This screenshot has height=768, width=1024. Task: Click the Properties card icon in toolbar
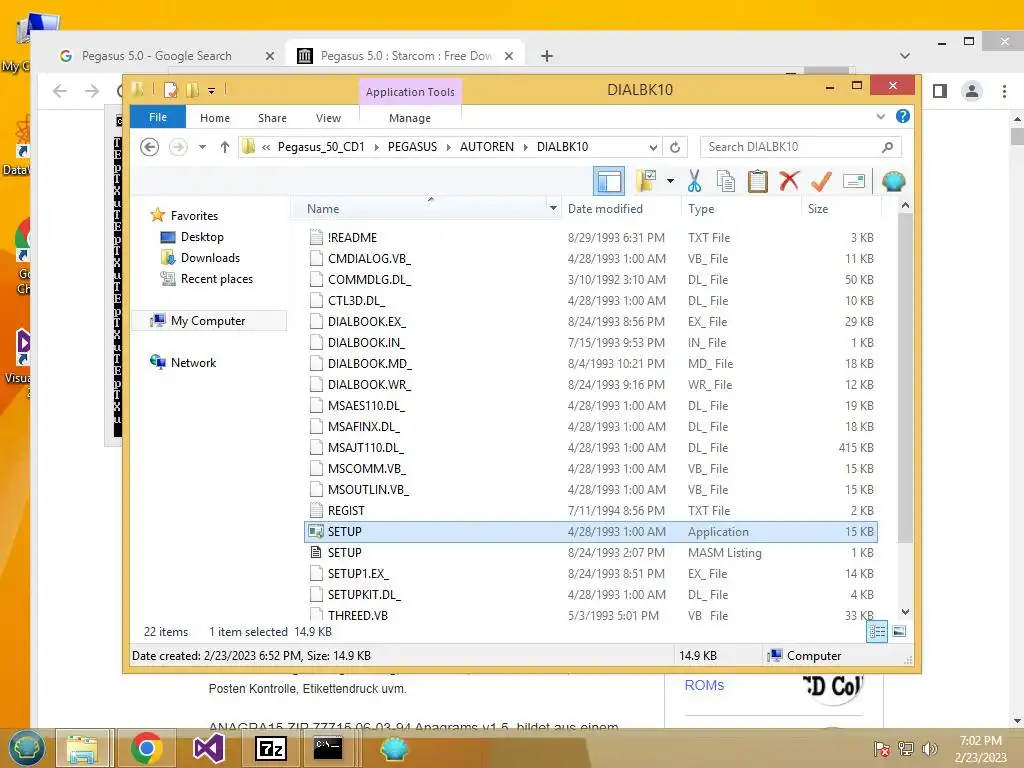click(x=854, y=181)
